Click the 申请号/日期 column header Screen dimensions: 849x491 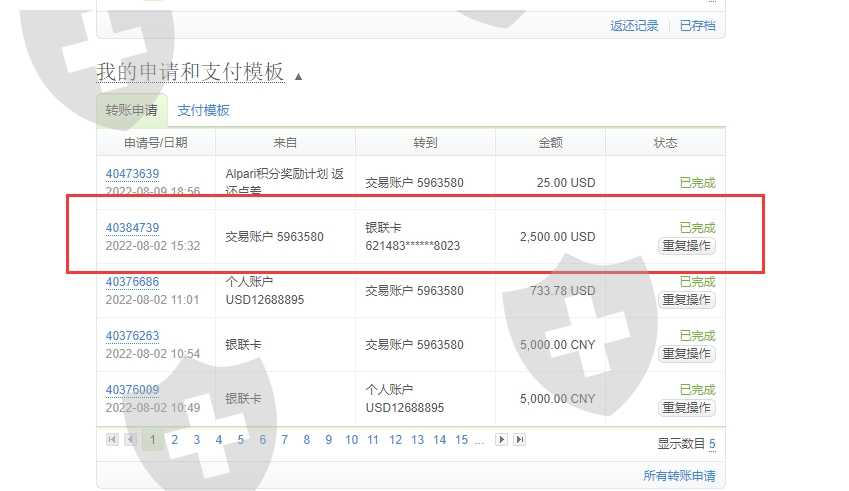click(x=156, y=143)
